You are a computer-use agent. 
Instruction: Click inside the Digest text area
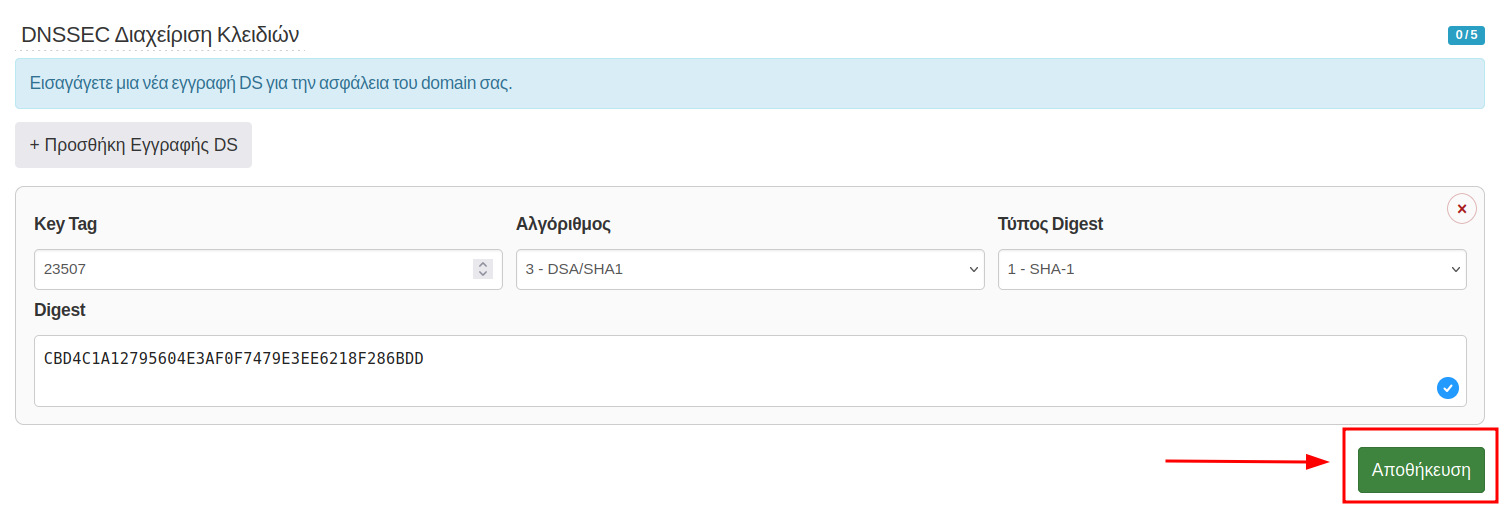point(750,371)
